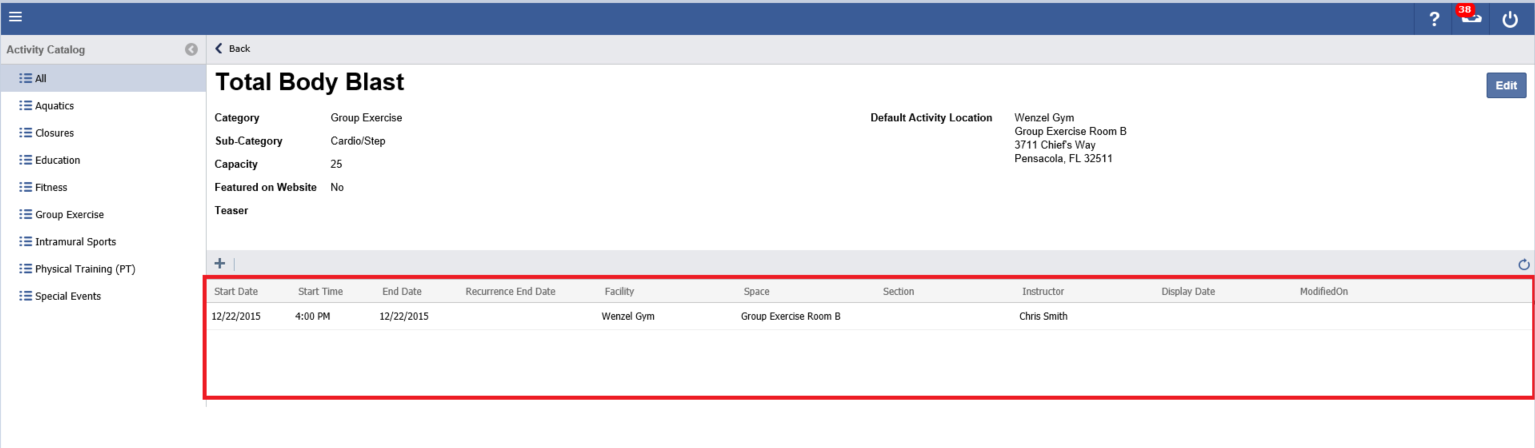This screenshot has height=448, width=1535.
Task: Sort by Instructor column header
Action: 1042,291
